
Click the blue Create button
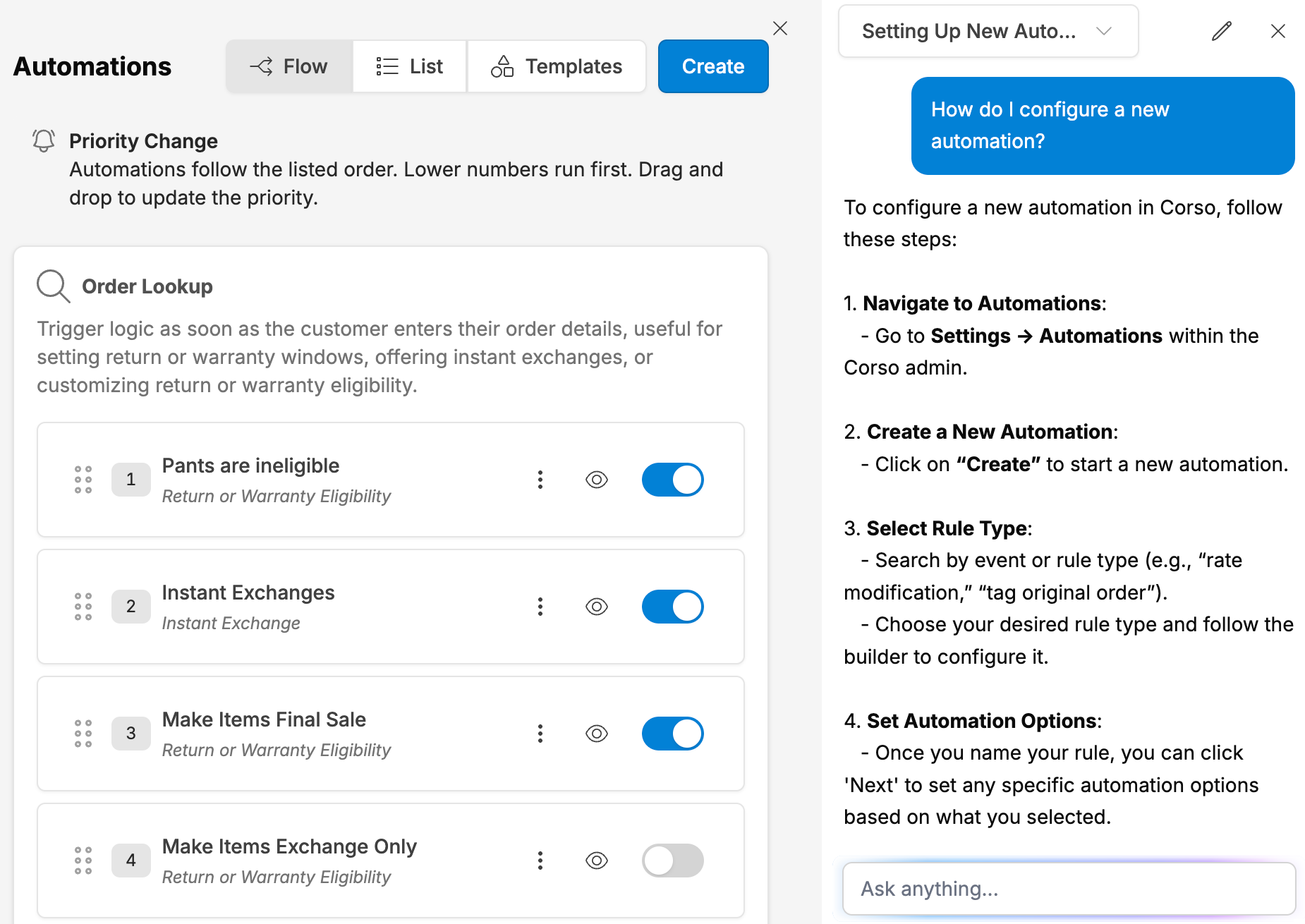(713, 66)
